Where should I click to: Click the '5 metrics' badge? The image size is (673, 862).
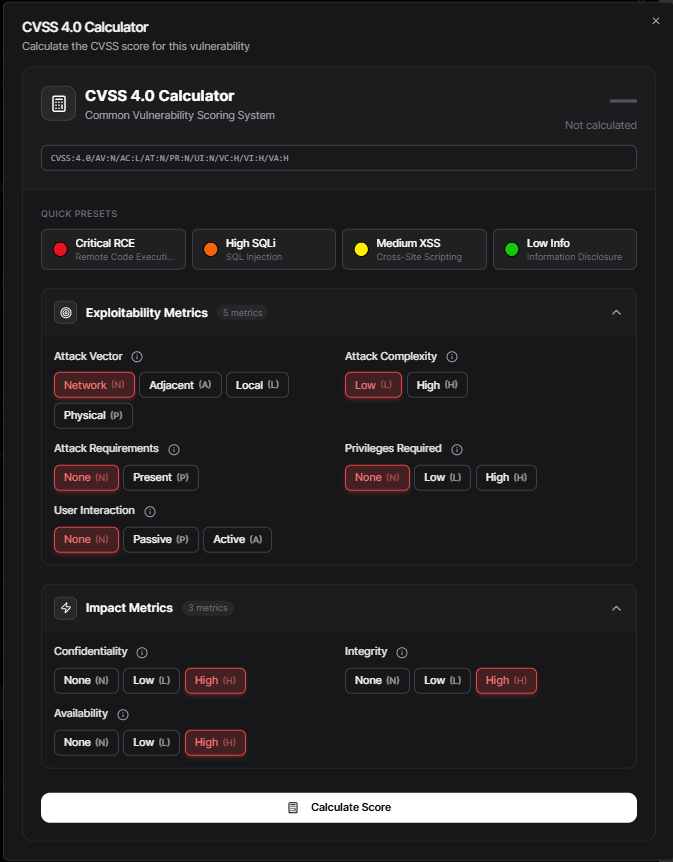pyautogui.click(x=242, y=313)
